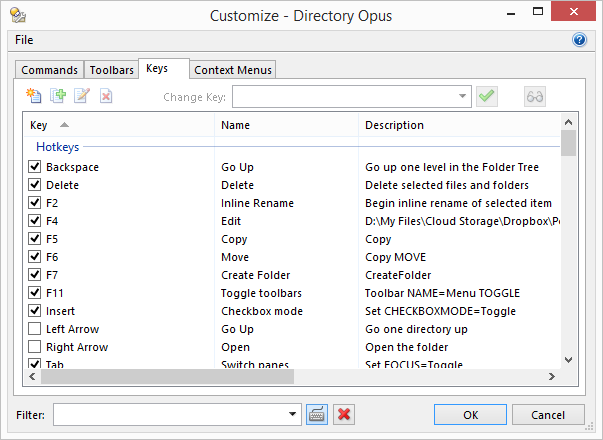This screenshot has width=603, height=440.
Task: Select the 'Edit' name cell for F4
Action: 231,221
